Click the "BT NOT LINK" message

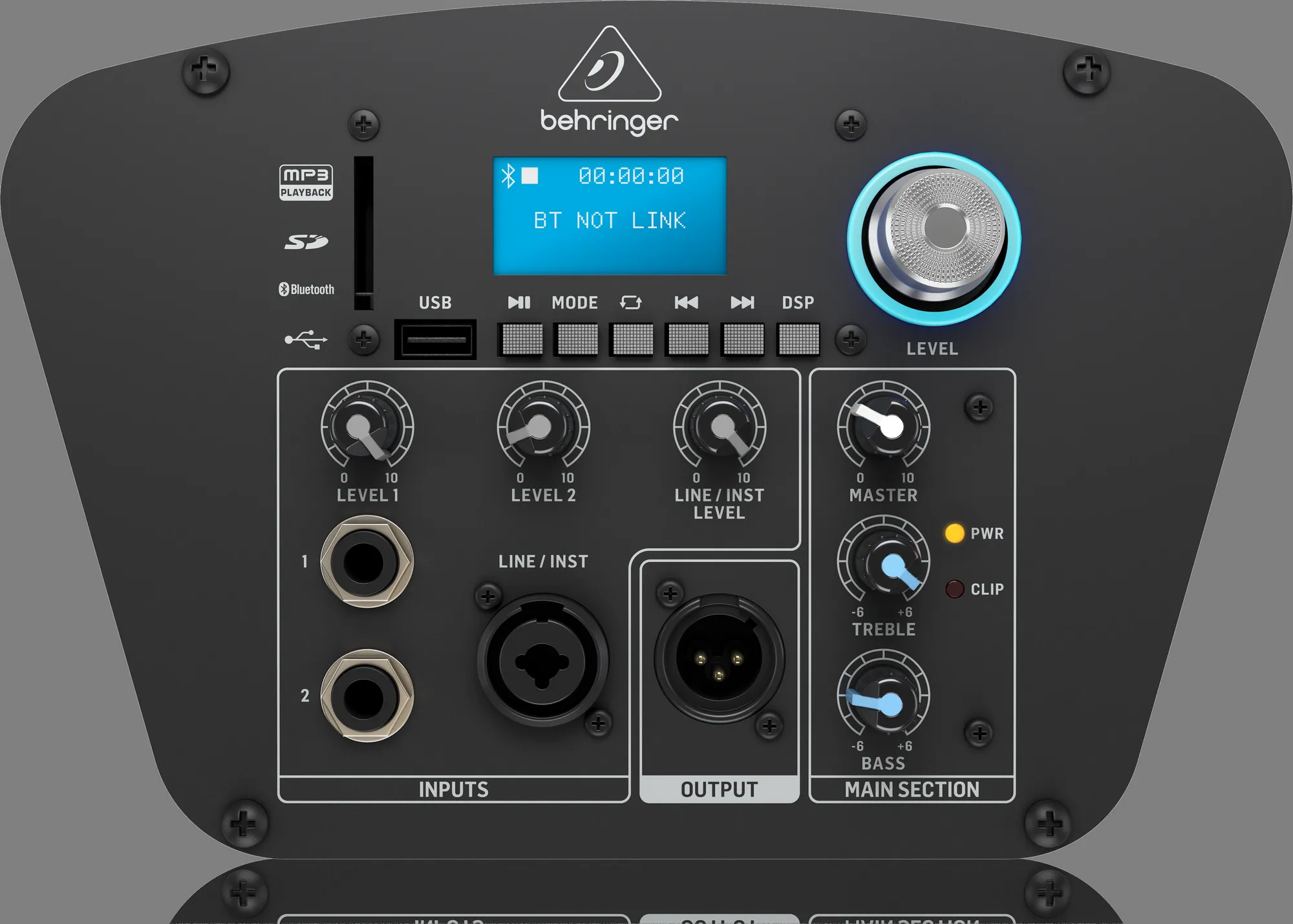610,220
